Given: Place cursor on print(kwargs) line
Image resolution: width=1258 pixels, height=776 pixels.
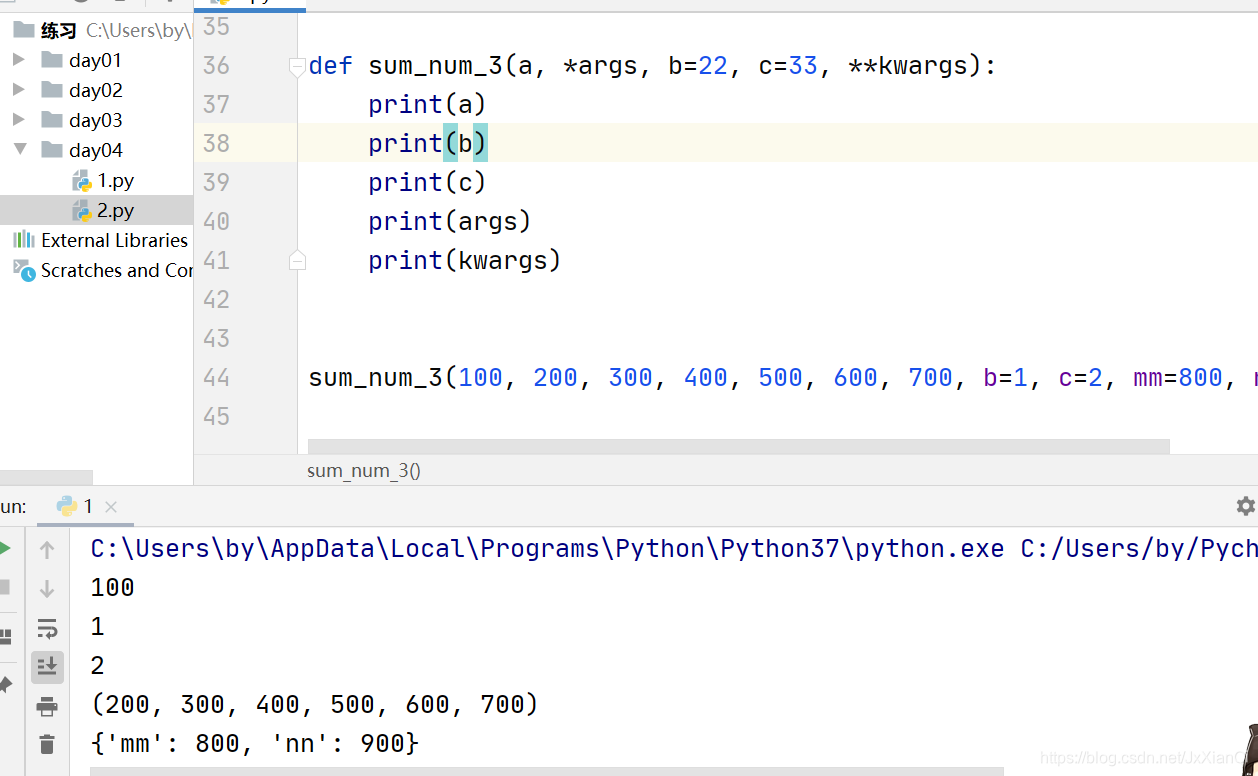Looking at the screenshot, I should [465, 260].
